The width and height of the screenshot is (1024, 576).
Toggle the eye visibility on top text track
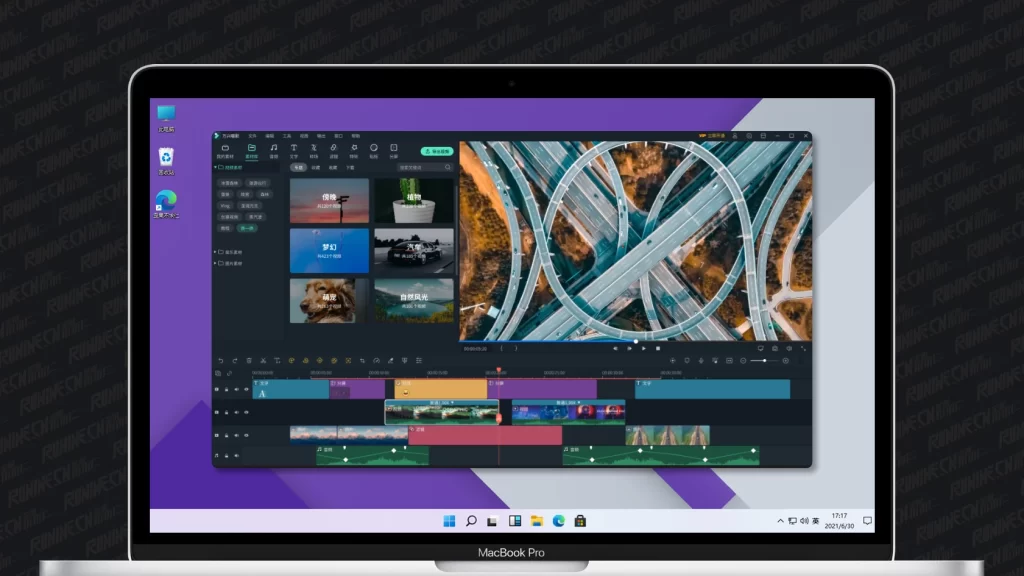pyautogui.click(x=246, y=389)
